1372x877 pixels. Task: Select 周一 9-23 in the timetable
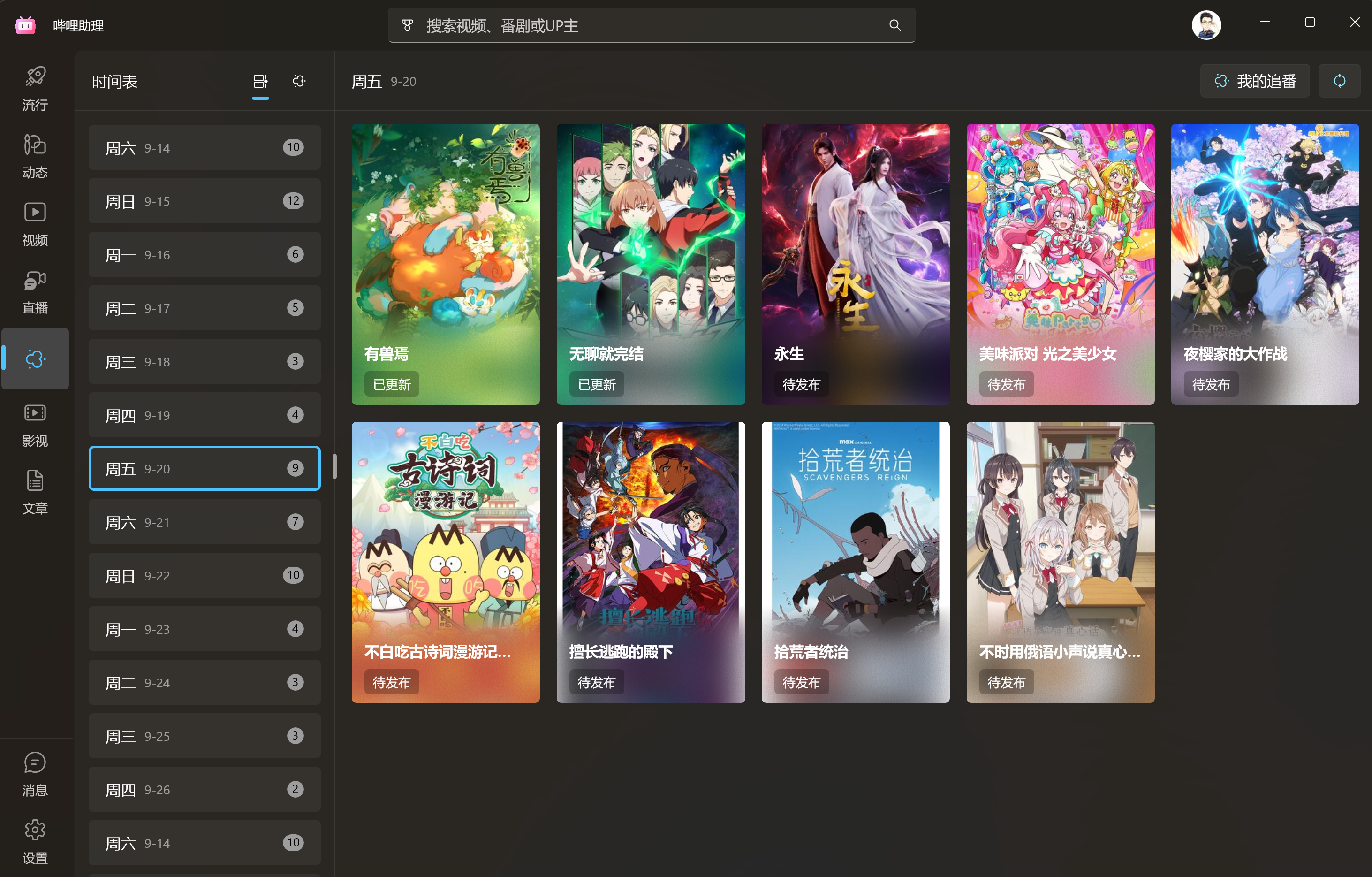tap(205, 629)
